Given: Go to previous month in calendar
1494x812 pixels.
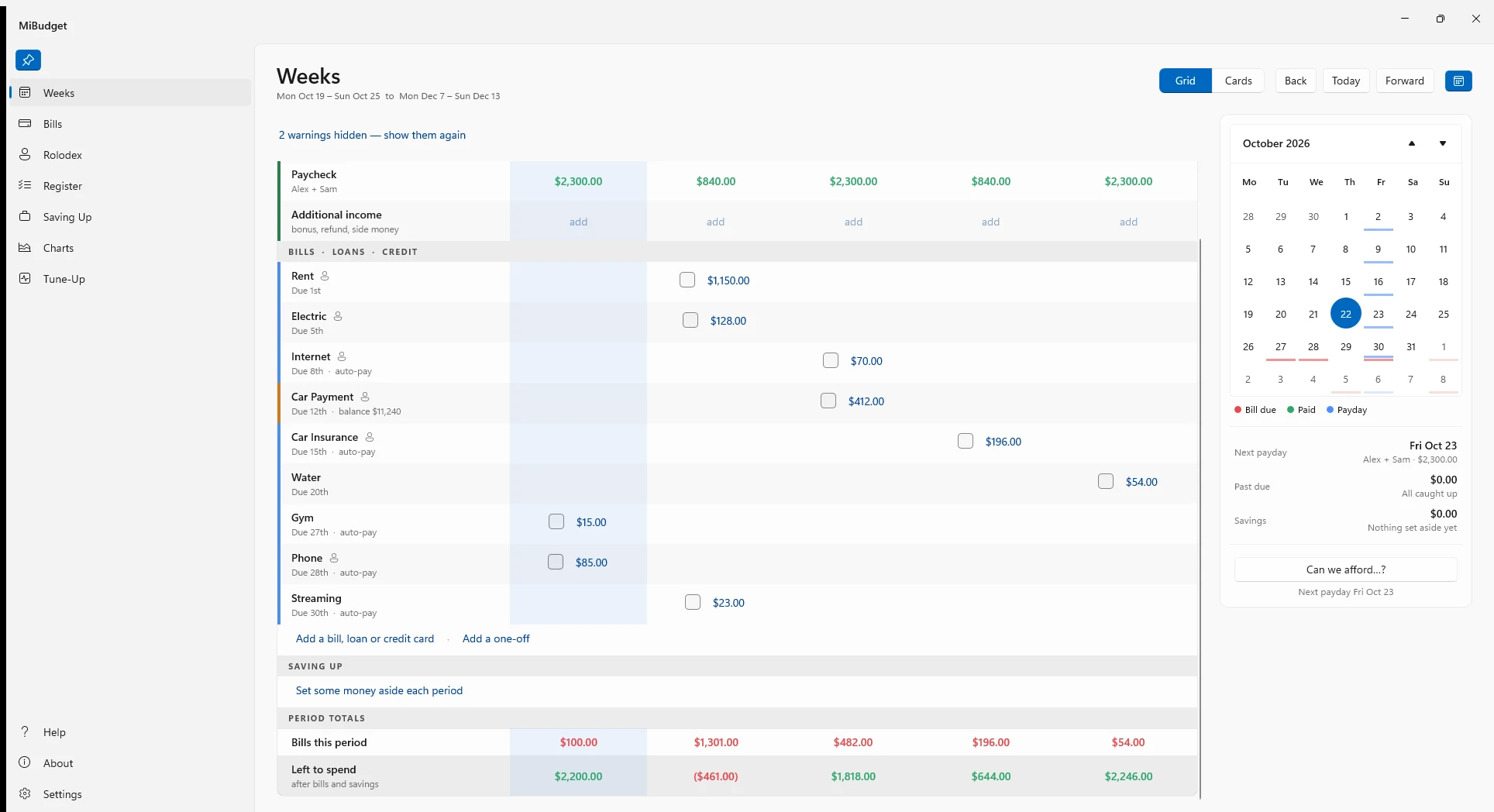Looking at the screenshot, I should point(1412,143).
